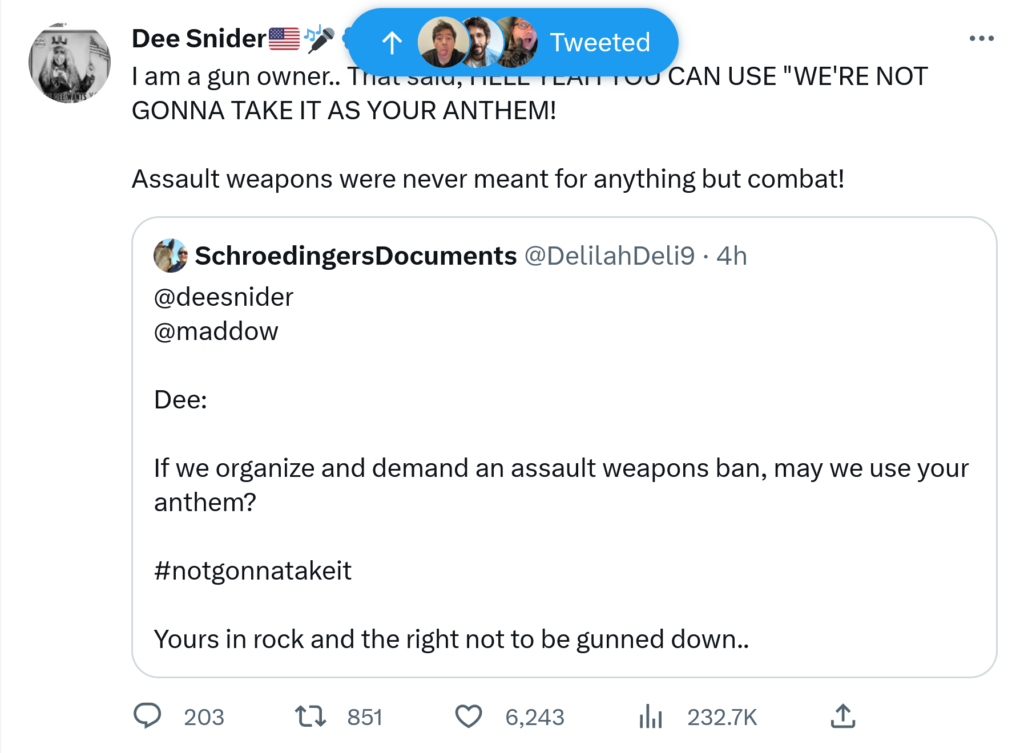Click the share upload icon
The image size is (1024, 753).
coord(842,716)
